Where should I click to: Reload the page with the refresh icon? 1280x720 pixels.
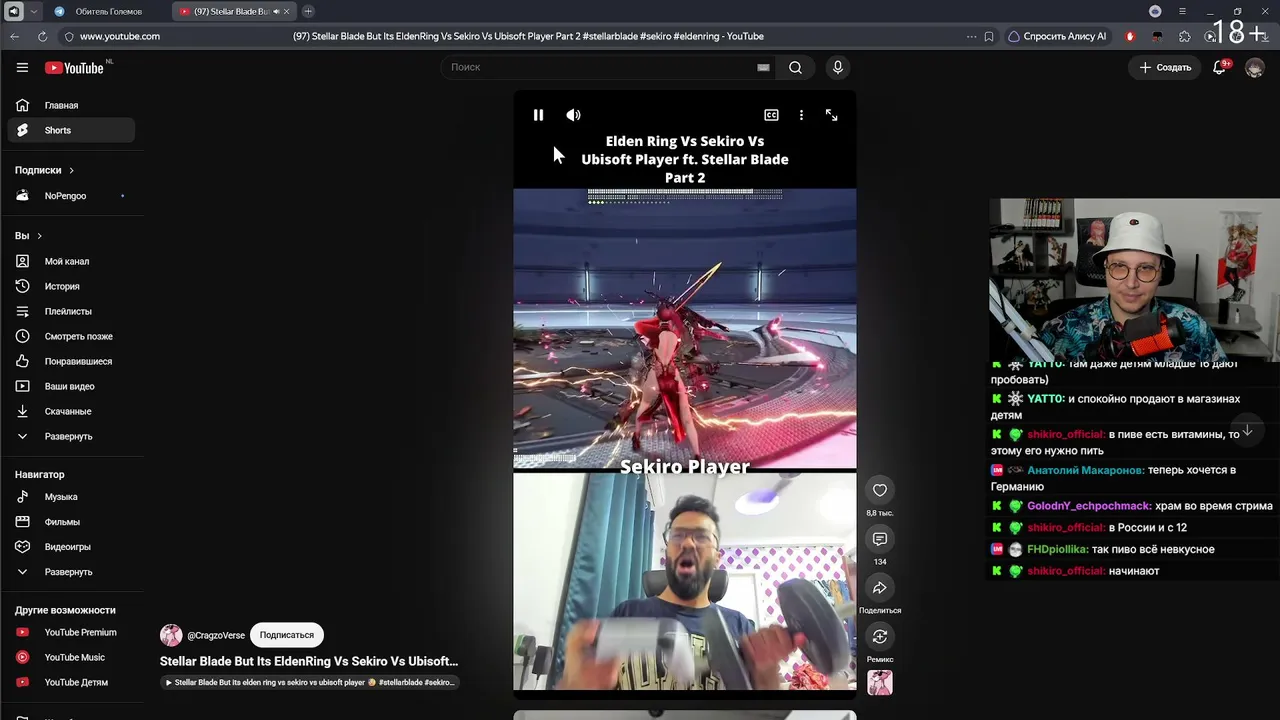pyautogui.click(x=42, y=36)
